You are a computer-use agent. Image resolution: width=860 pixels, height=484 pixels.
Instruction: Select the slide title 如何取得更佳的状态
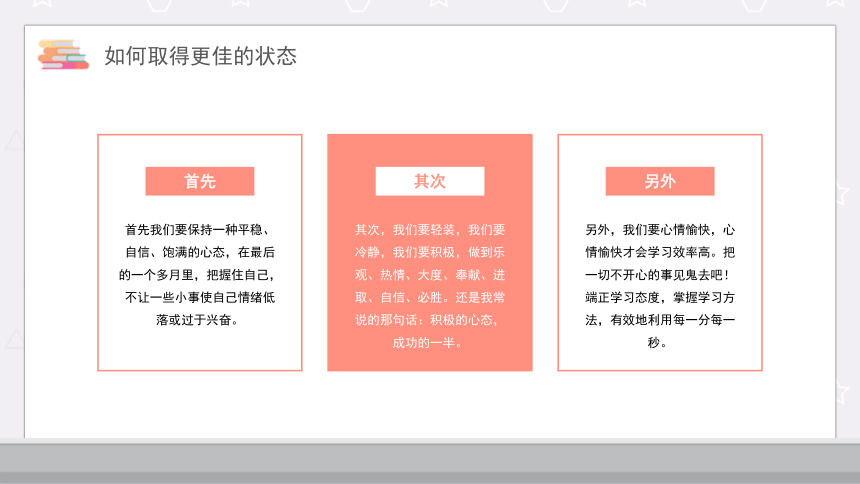[201, 56]
